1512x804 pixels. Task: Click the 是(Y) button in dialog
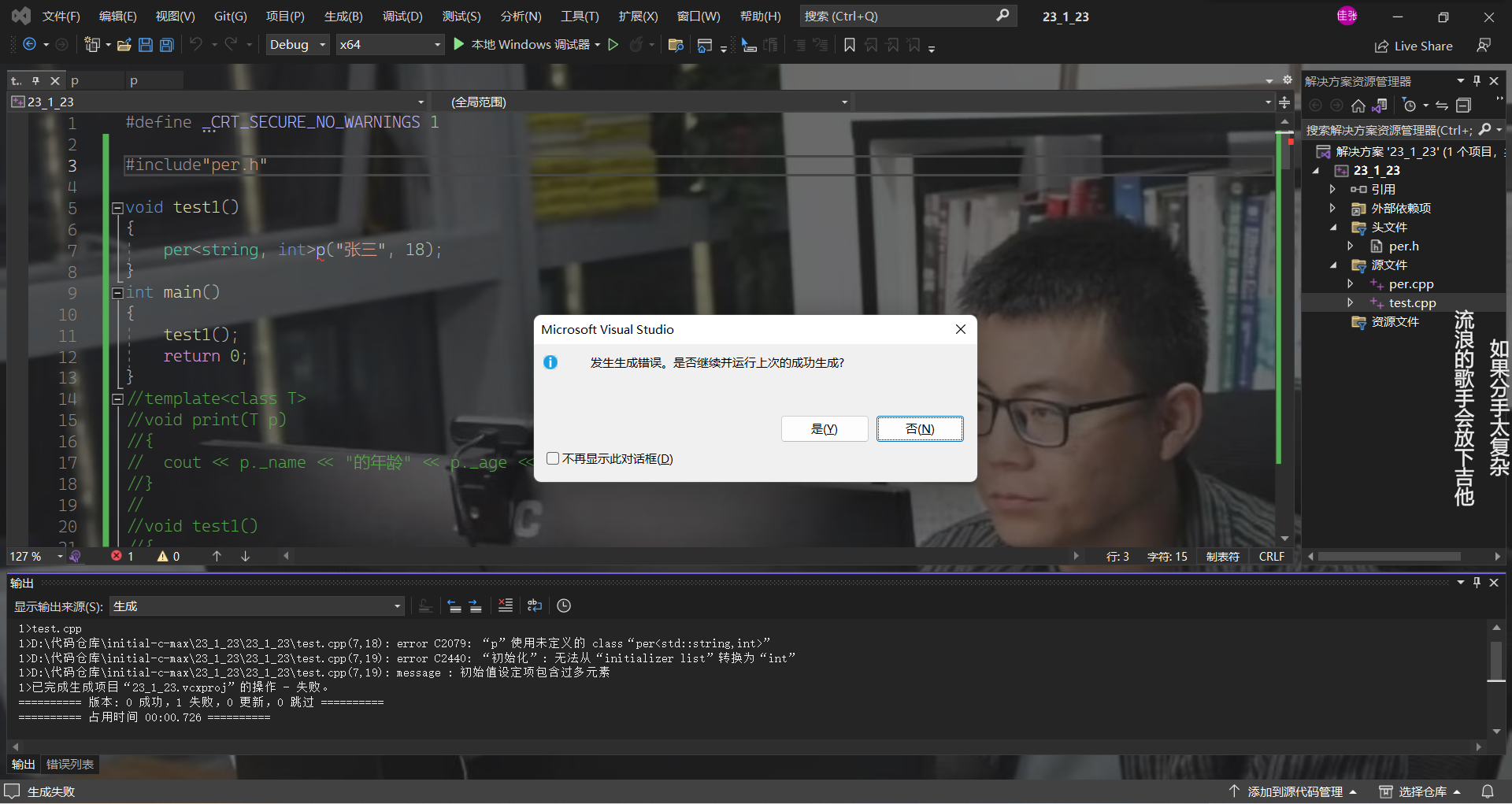point(825,428)
